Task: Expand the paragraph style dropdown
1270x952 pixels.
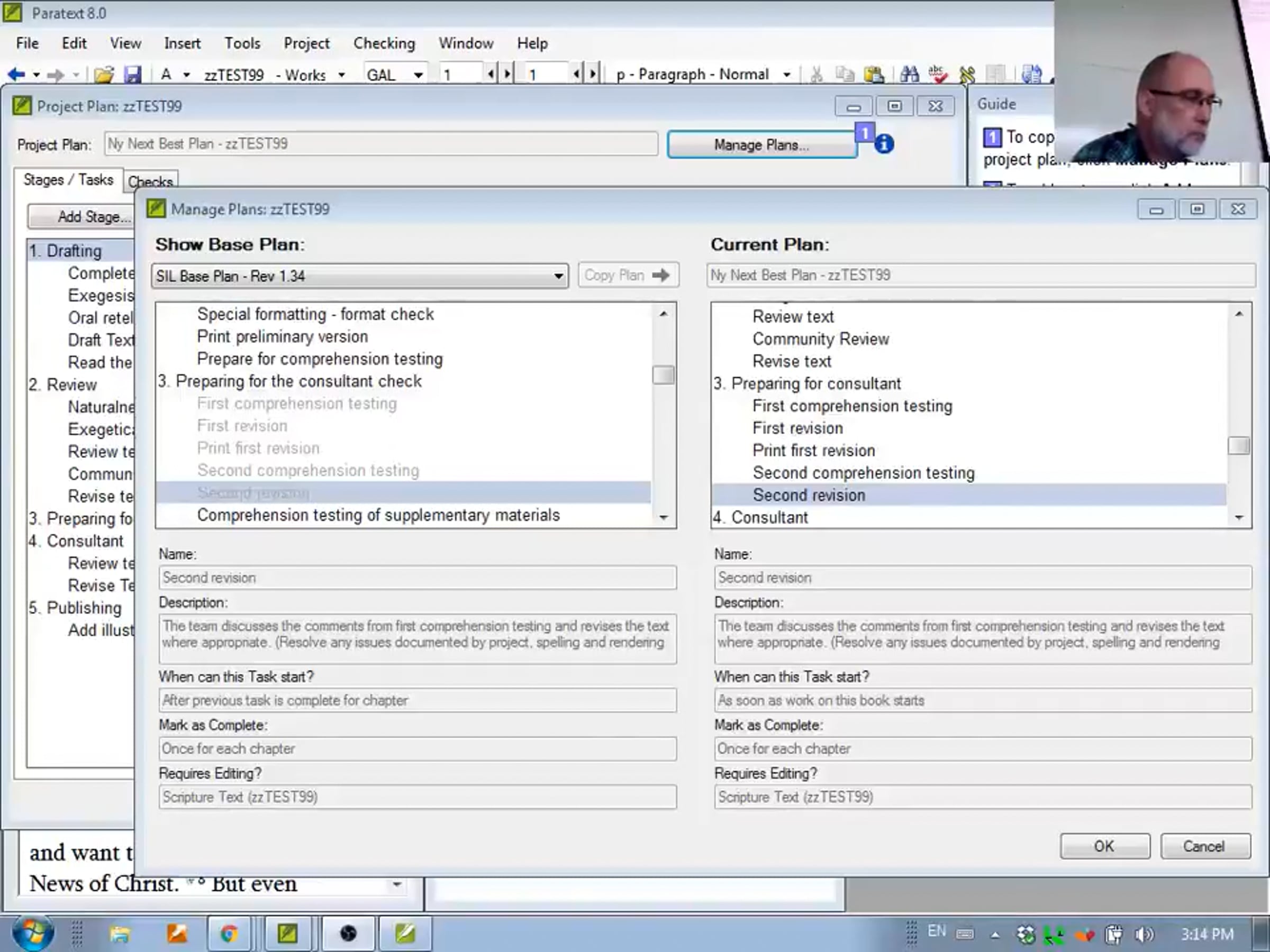Action: 786,75
